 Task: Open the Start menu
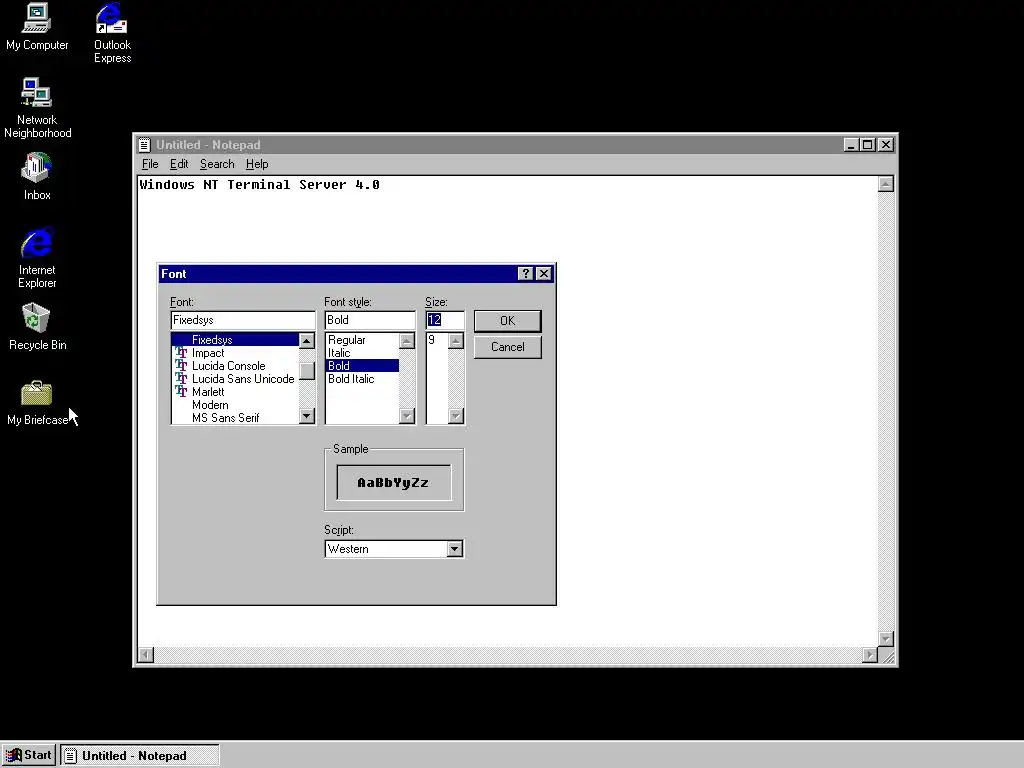point(29,756)
